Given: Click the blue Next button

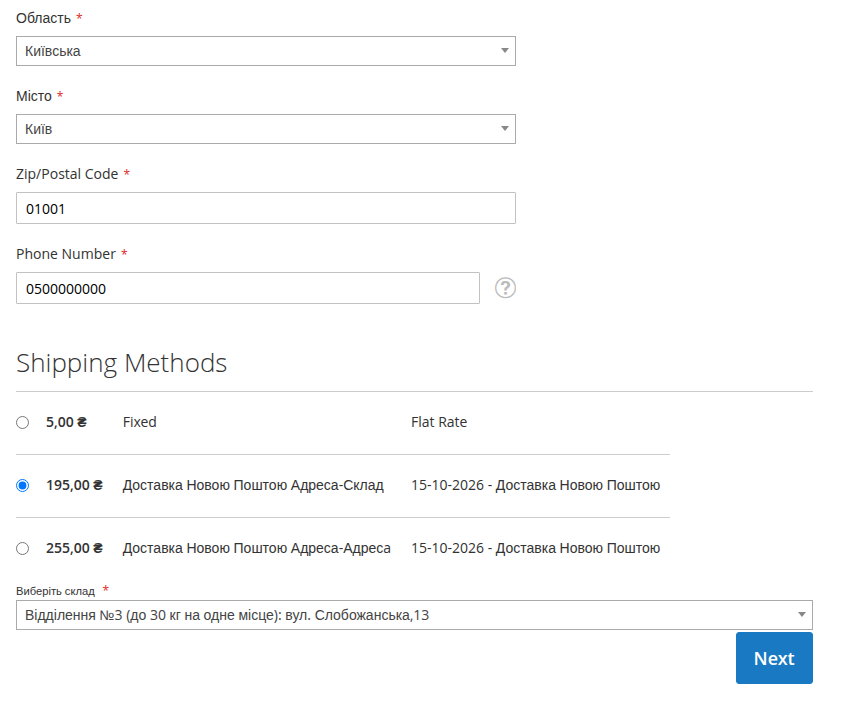Looking at the screenshot, I should [x=774, y=658].
